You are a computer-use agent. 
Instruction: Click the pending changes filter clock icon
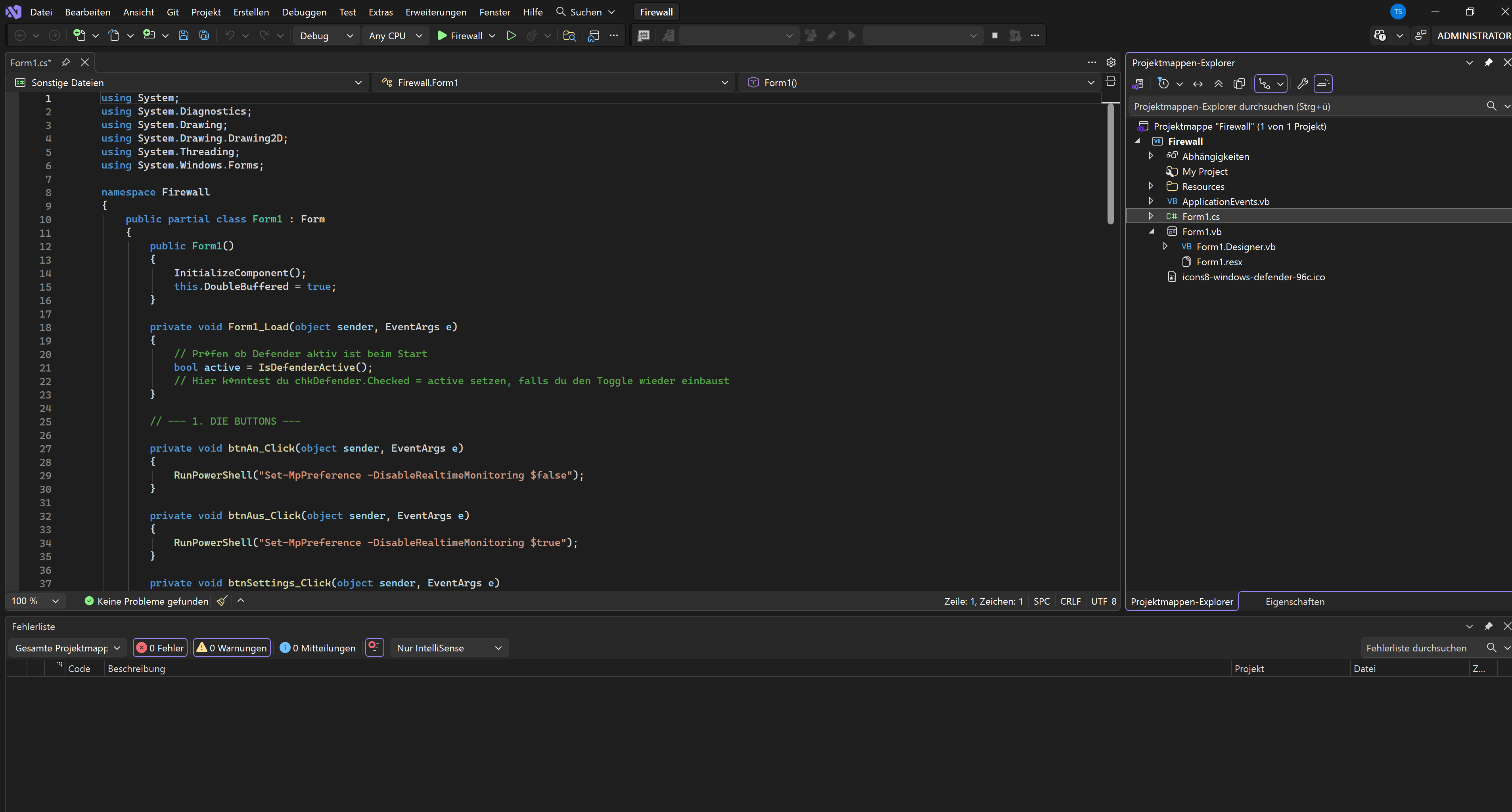click(x=1163, y=83)
